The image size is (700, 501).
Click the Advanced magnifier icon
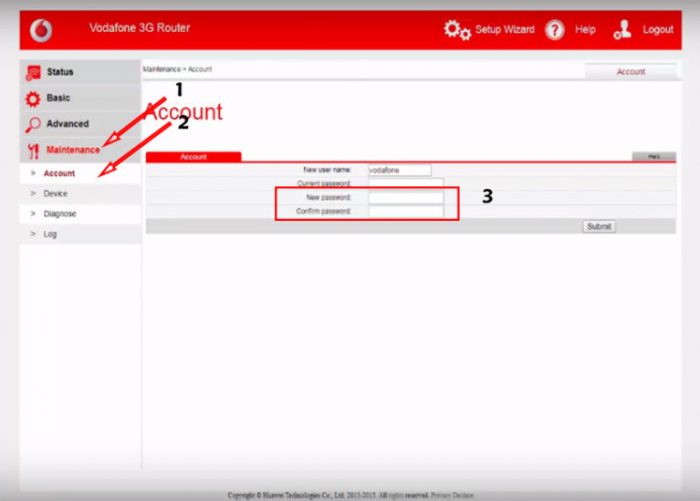tap(33, 125)
